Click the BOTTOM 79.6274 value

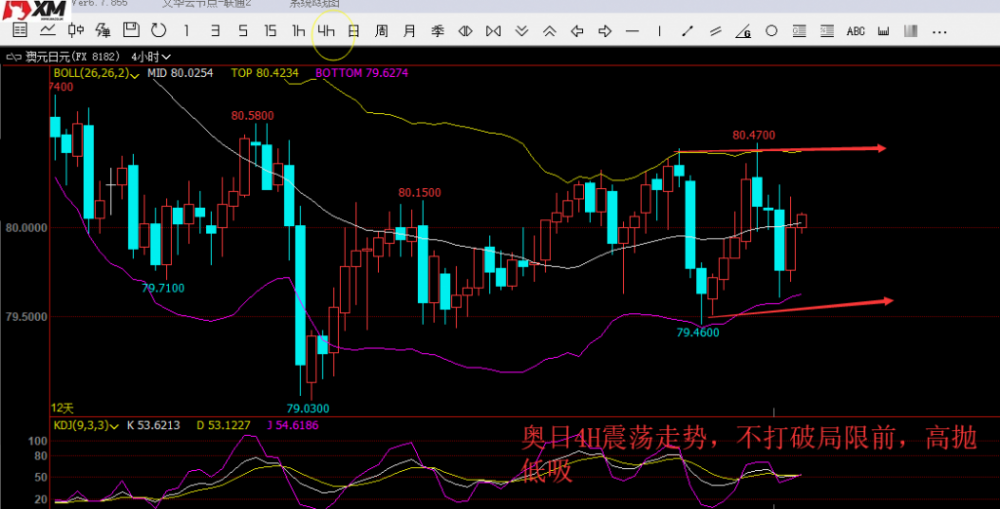tap(362, 73)
